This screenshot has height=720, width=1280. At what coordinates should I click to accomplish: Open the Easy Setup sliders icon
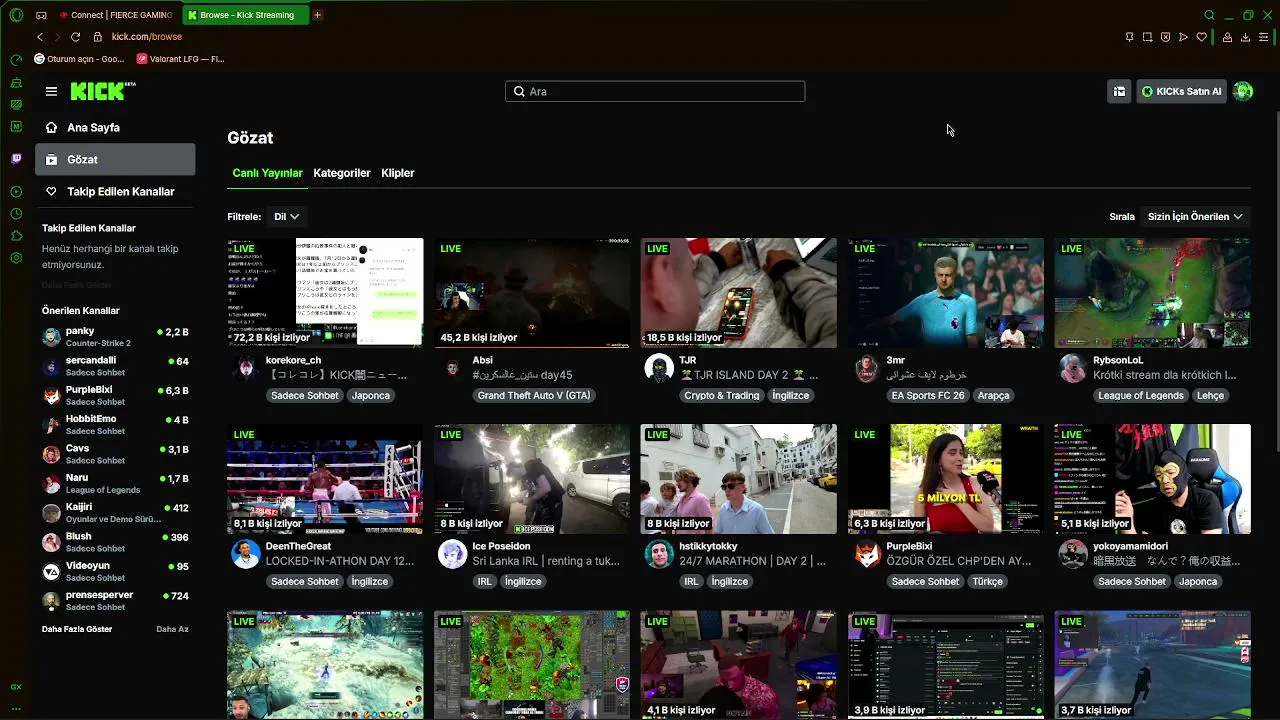(1264, 37)
